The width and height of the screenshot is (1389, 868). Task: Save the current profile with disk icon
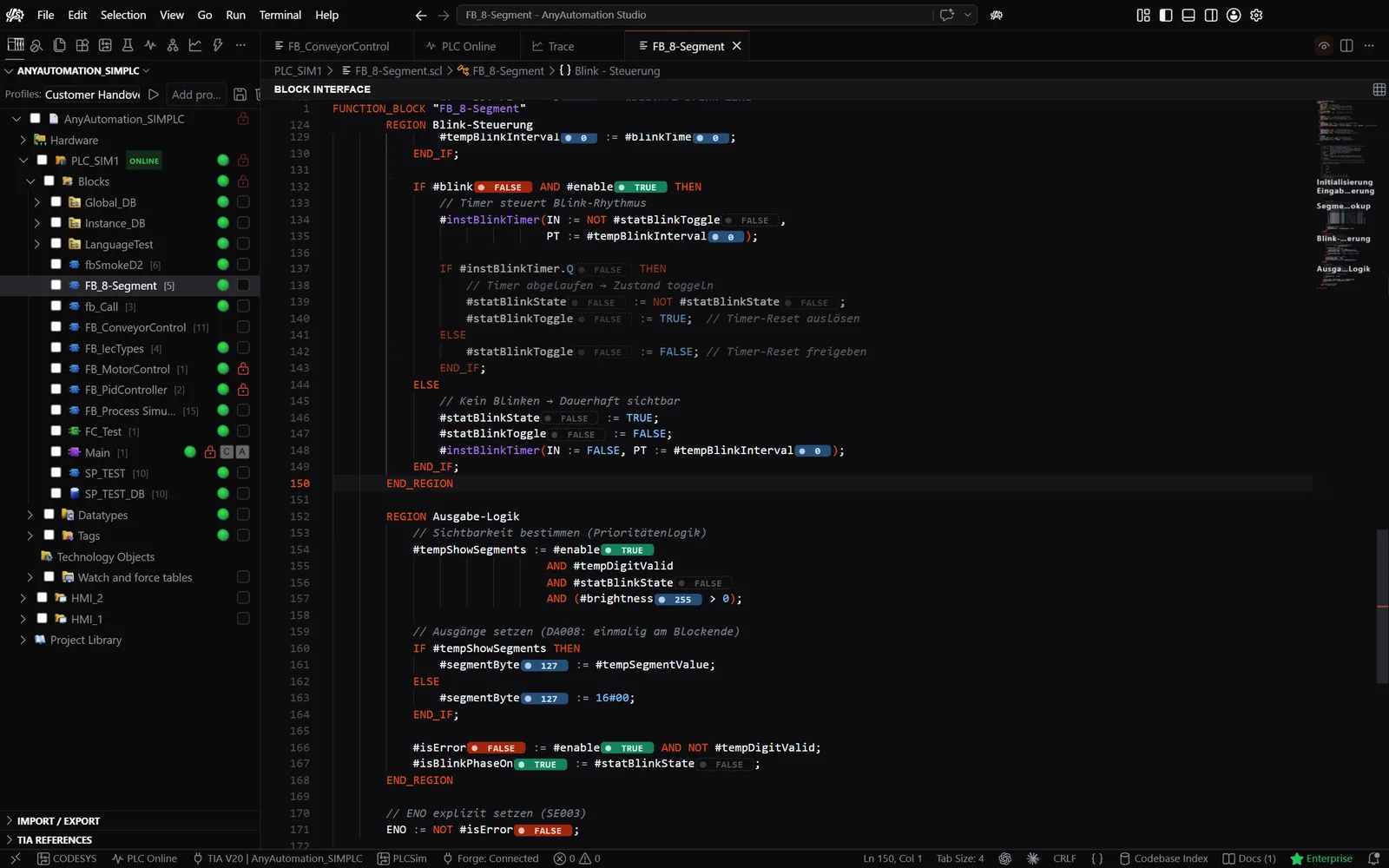coord(240,94)
